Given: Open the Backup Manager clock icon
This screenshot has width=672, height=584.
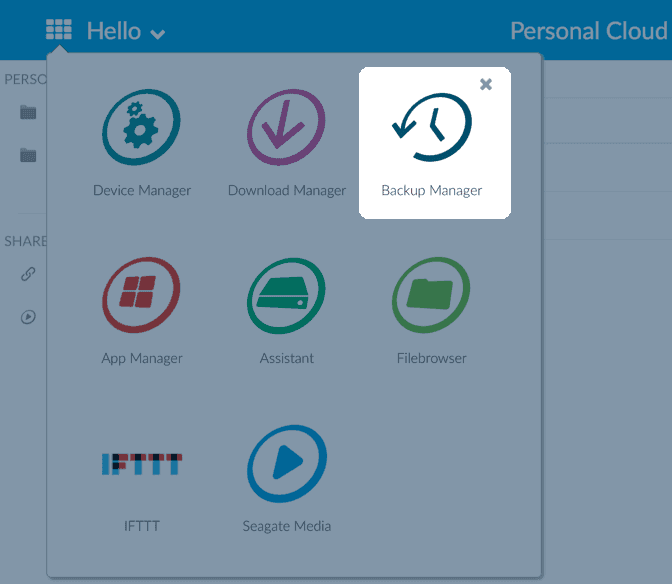Looking at the screenshot, I should point(432,127).
